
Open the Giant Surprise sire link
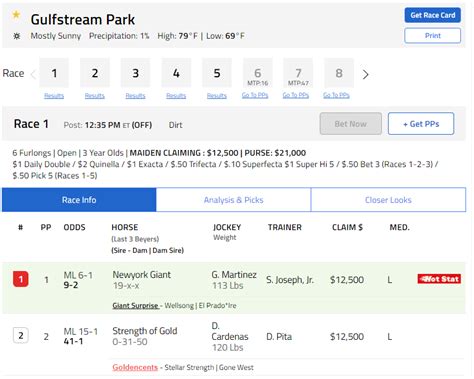click(x=135, y=305)
